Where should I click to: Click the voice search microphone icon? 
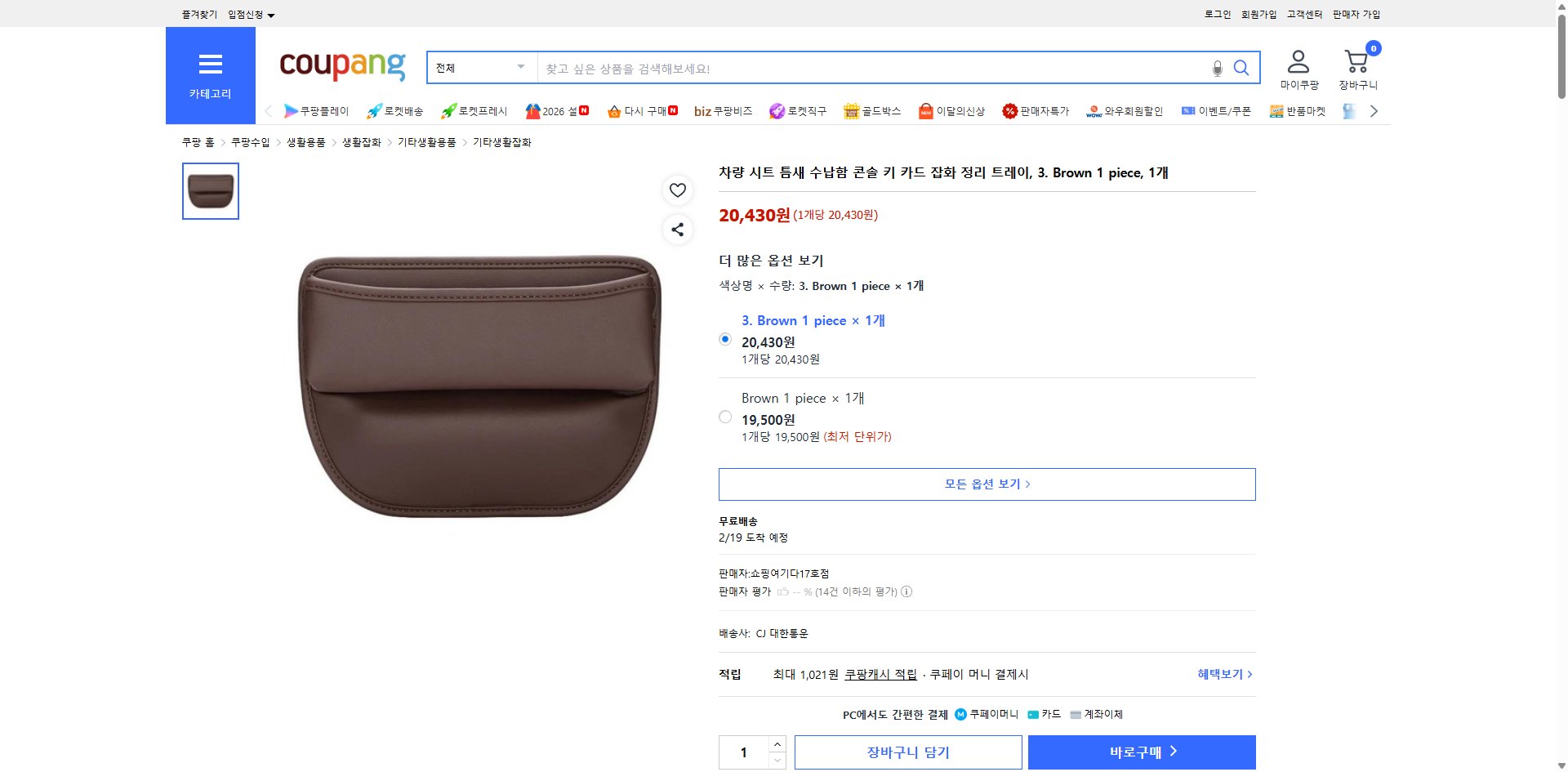pyautogui.click(x=1216, y=69)
